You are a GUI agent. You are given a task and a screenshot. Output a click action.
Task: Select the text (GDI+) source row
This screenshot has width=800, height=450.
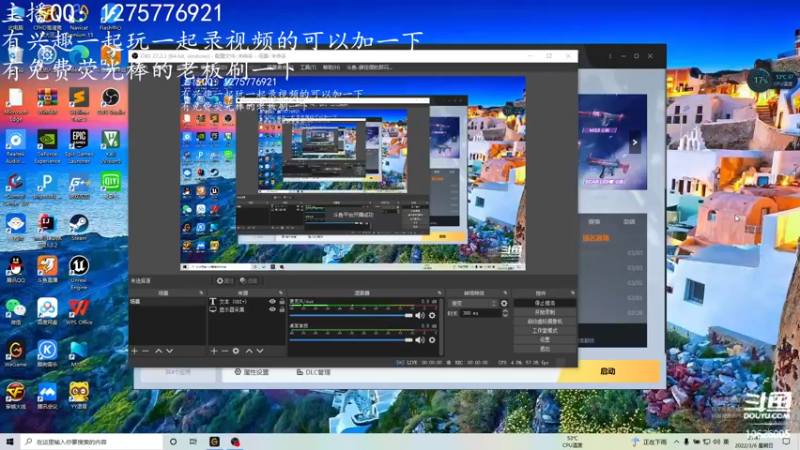pyautogui.click(x=246, y=302)
